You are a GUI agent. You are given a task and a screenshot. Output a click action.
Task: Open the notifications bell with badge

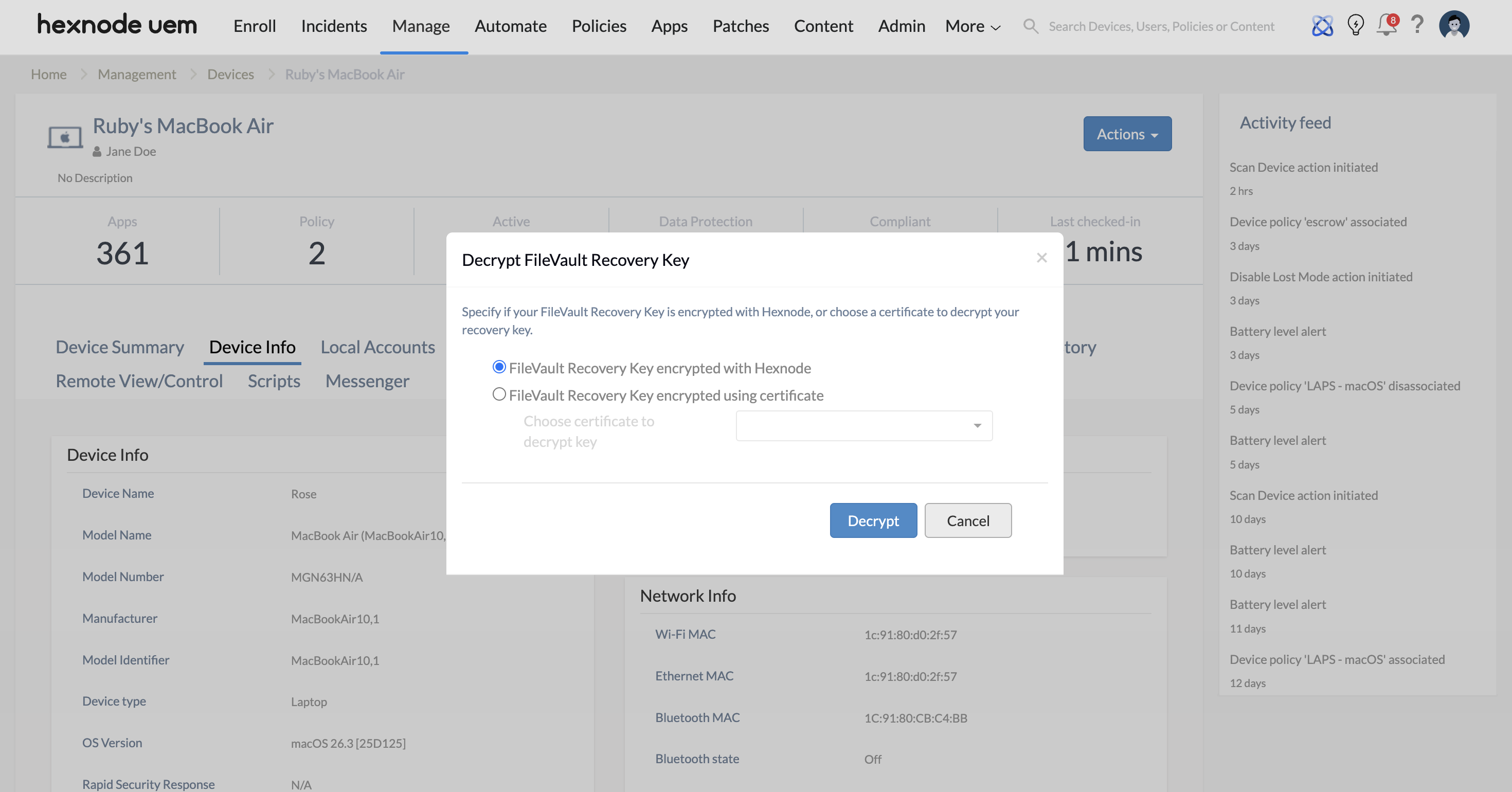pyautogui.click(x=1388, y=25)
